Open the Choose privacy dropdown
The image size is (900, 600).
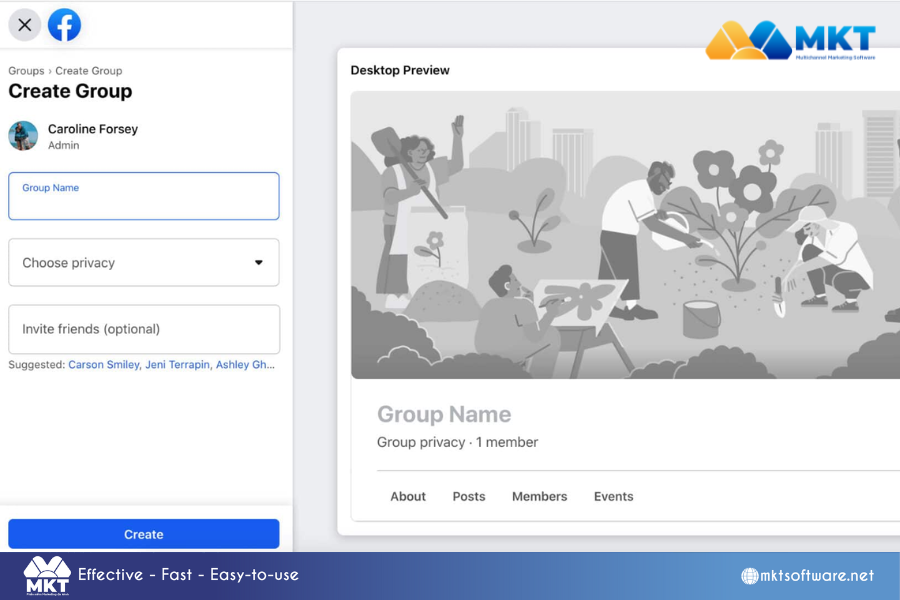pos(143,262)
